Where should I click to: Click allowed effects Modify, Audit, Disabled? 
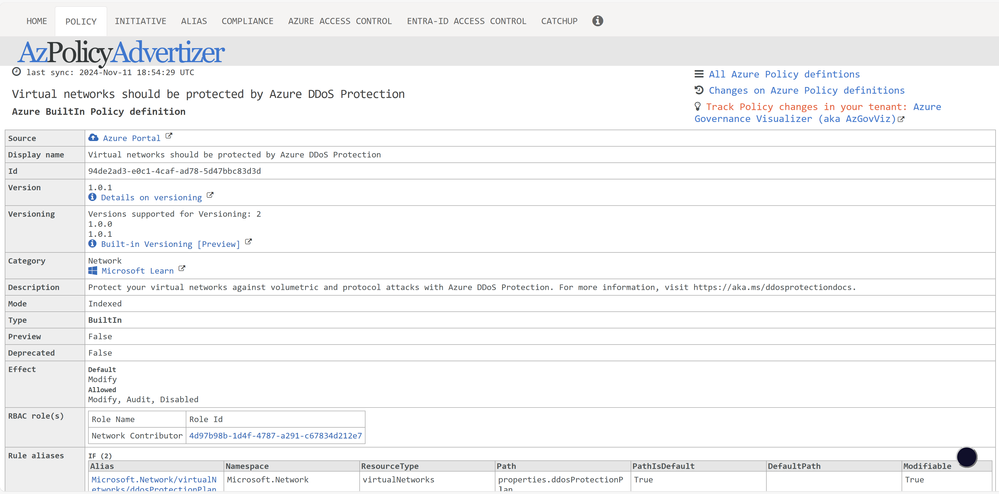[143, 400]
